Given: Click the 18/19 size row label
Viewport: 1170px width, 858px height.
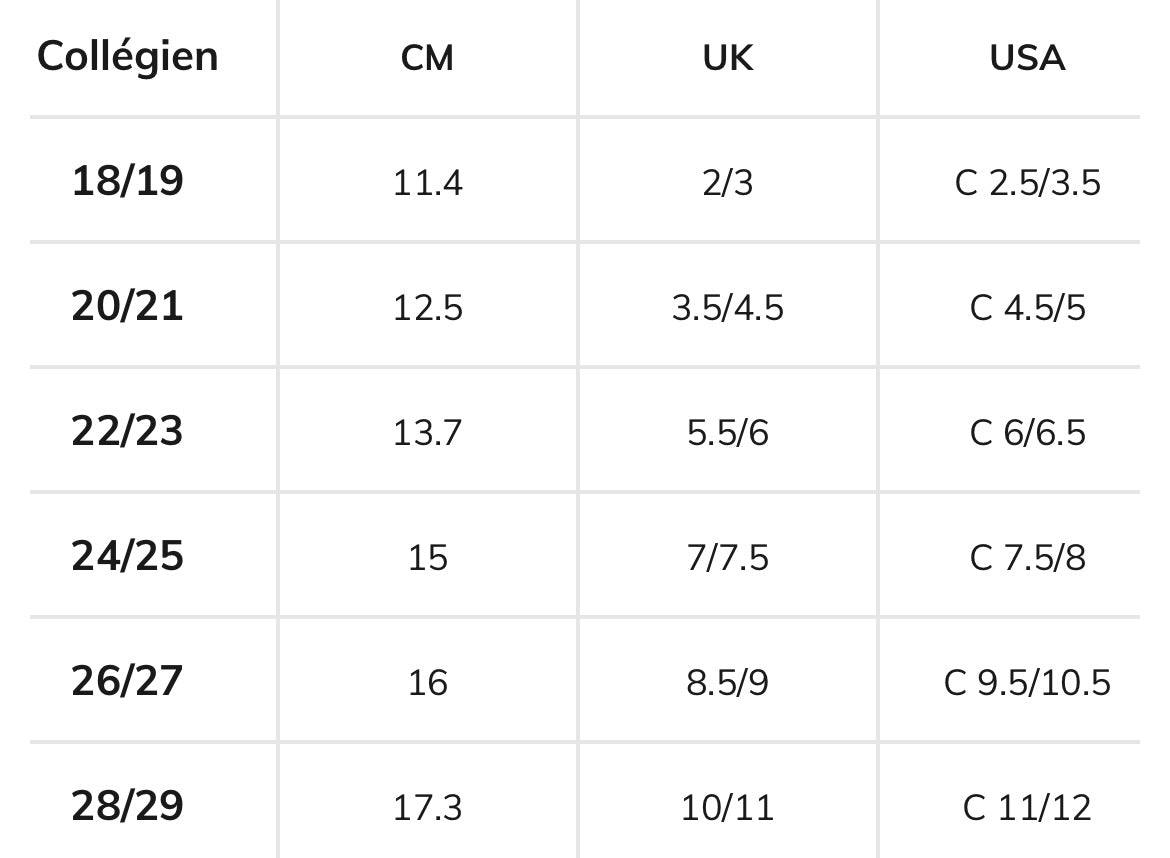Looking at the screenshot, I should (128, 182).
